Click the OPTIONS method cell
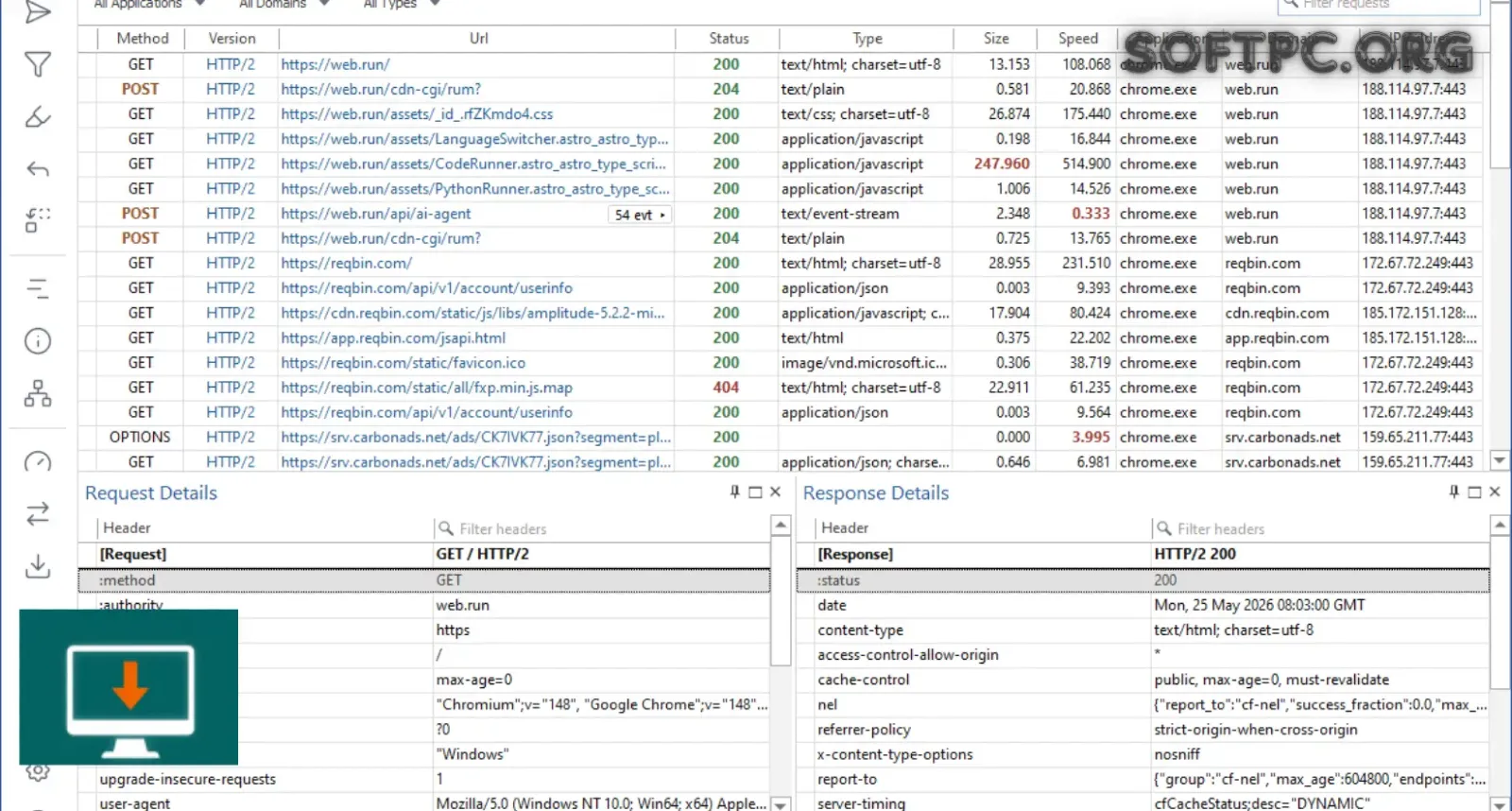The height and width of the screenshot is (811, 1512). [x=140, y=438]
